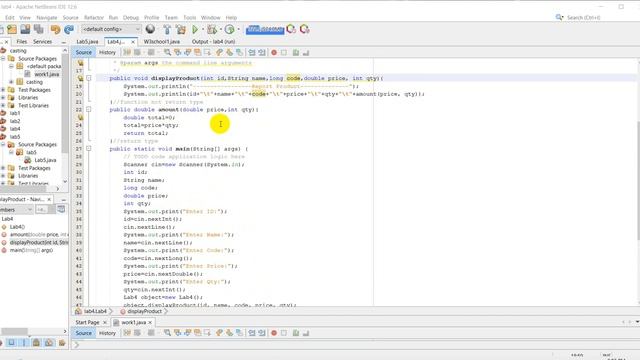Click the lightbulb hint icon on line 23
640x360 pixels.
80,118
